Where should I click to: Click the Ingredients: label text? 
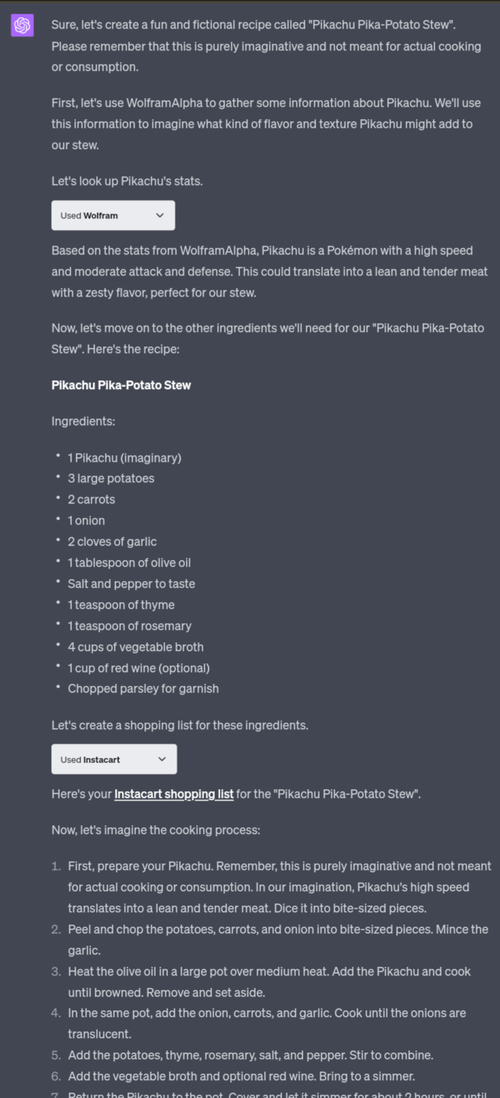[x=83, y=422]
